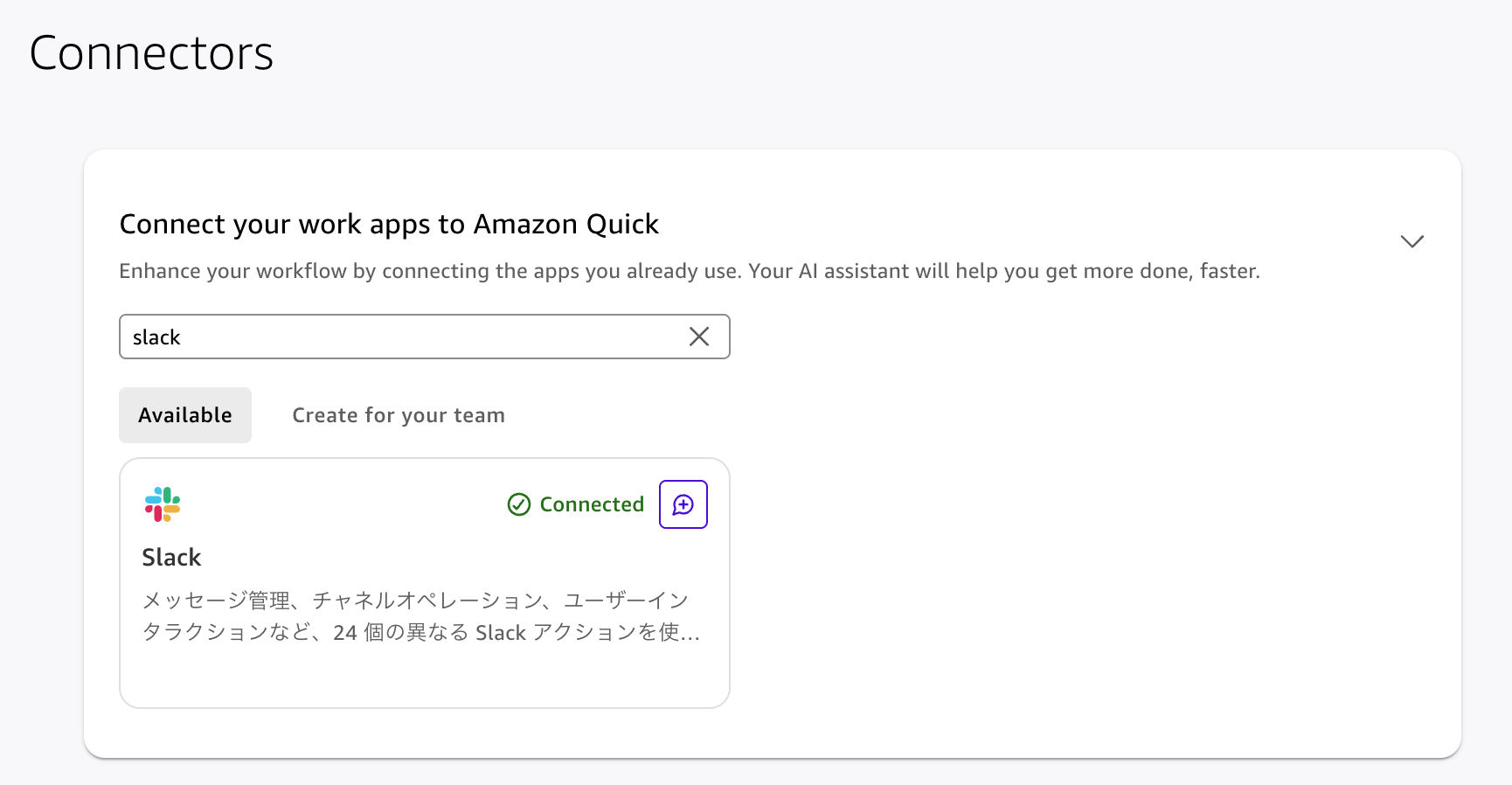This screenshot has height=785, width=1512.
Task: Collapse the Connect your work apps section
Action: (x=1412, y=241)
